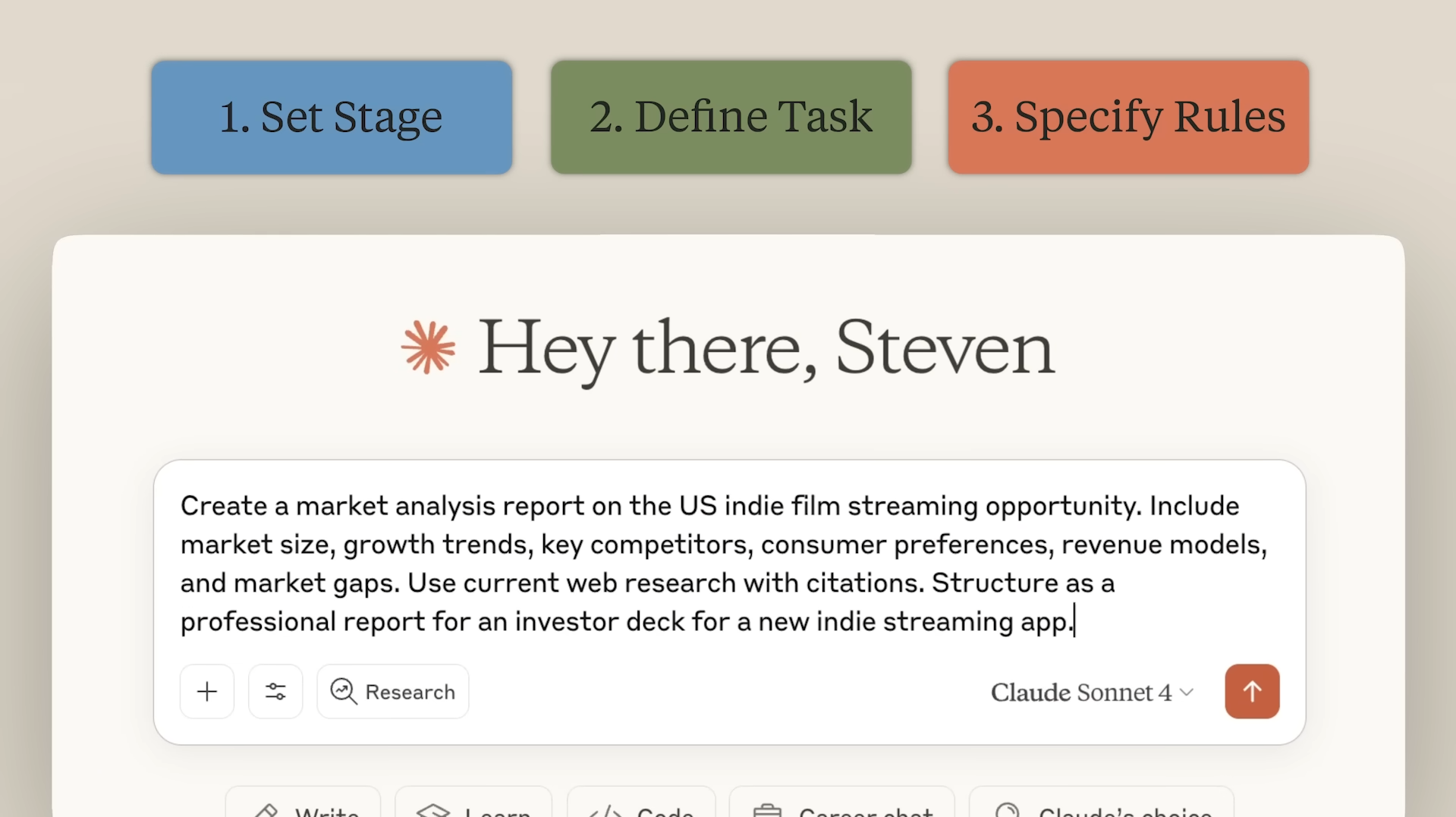
Task: Click the chevron beside Claude Sonnet 4
Action: point(1187,693)
